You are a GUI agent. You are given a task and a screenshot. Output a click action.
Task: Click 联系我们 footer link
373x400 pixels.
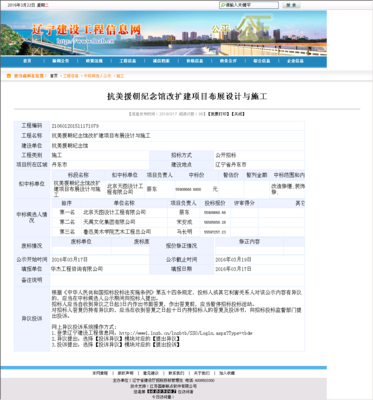tap(176, 373)
